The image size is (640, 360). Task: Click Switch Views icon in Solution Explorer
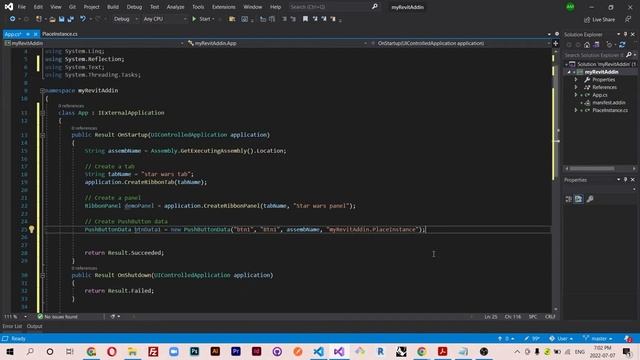pos(596,45)
